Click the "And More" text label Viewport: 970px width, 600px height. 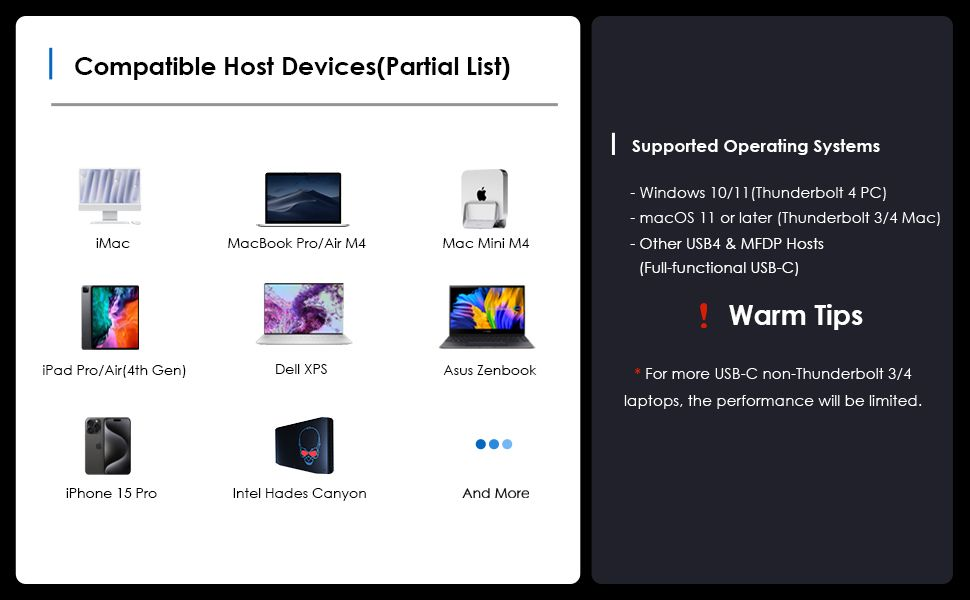(496, 493)
